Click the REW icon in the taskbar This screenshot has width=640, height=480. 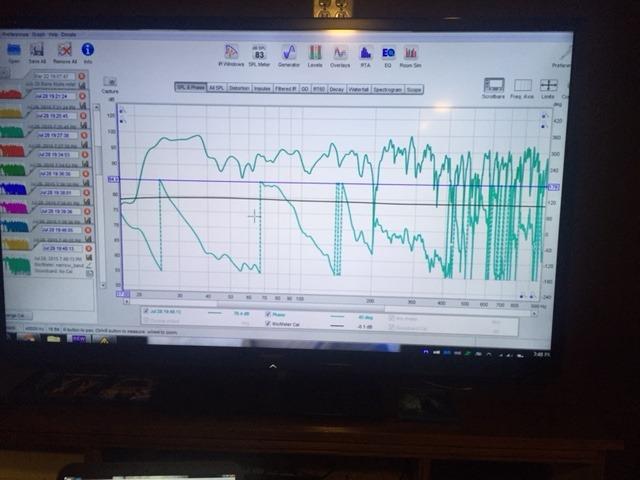click(x=79, y=339)
